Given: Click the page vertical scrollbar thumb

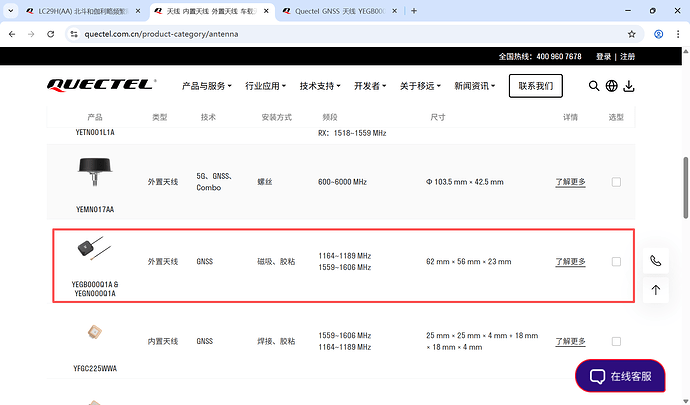Looking at the screenshot, I should click(x=686, y=187).
